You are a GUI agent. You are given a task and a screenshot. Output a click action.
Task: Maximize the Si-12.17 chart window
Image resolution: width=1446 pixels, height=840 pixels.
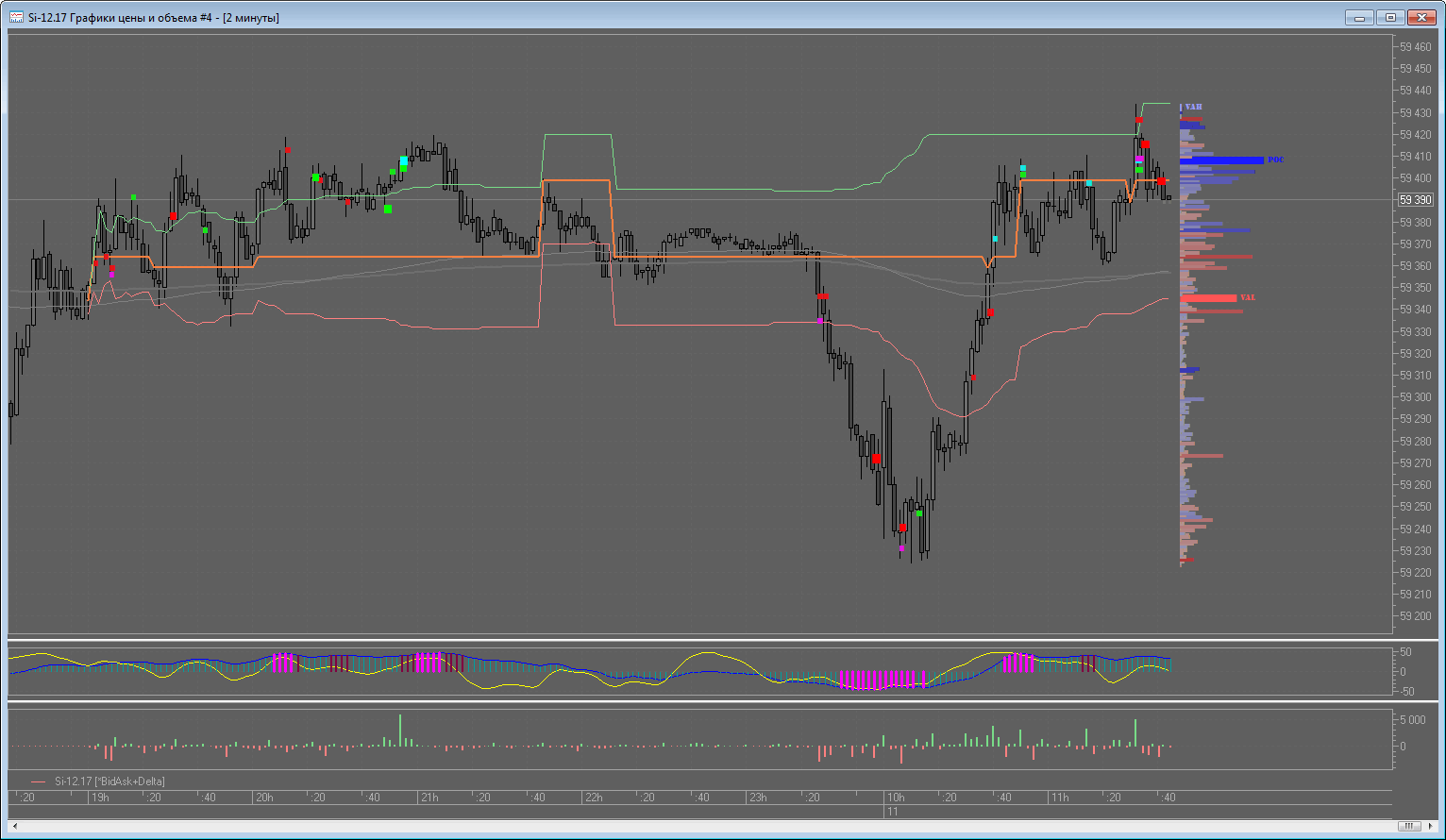click(x=1390, y=17)
